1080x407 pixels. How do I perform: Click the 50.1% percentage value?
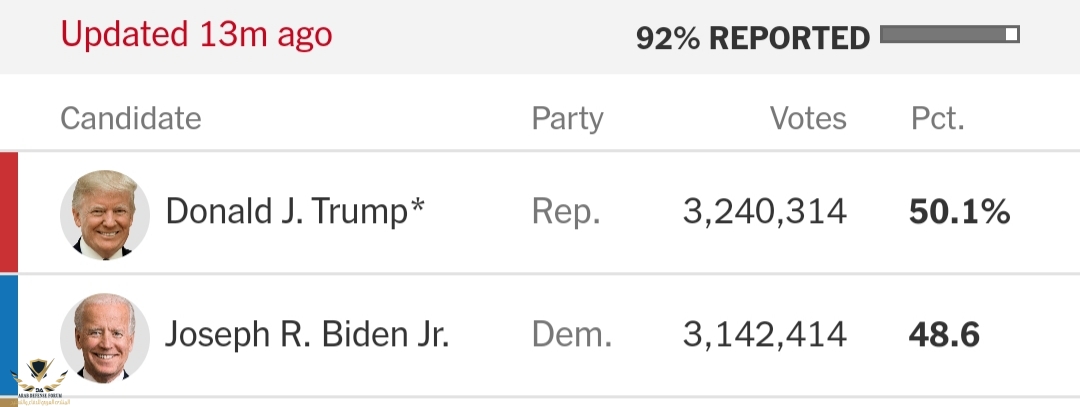pyautogui.click(x=959, y=212)
